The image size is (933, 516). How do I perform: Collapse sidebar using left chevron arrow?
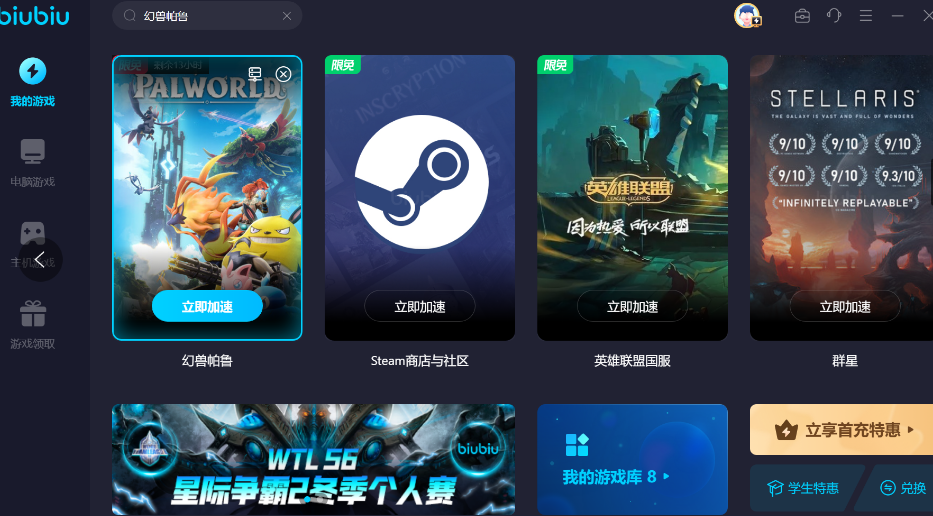click(40, 259)
